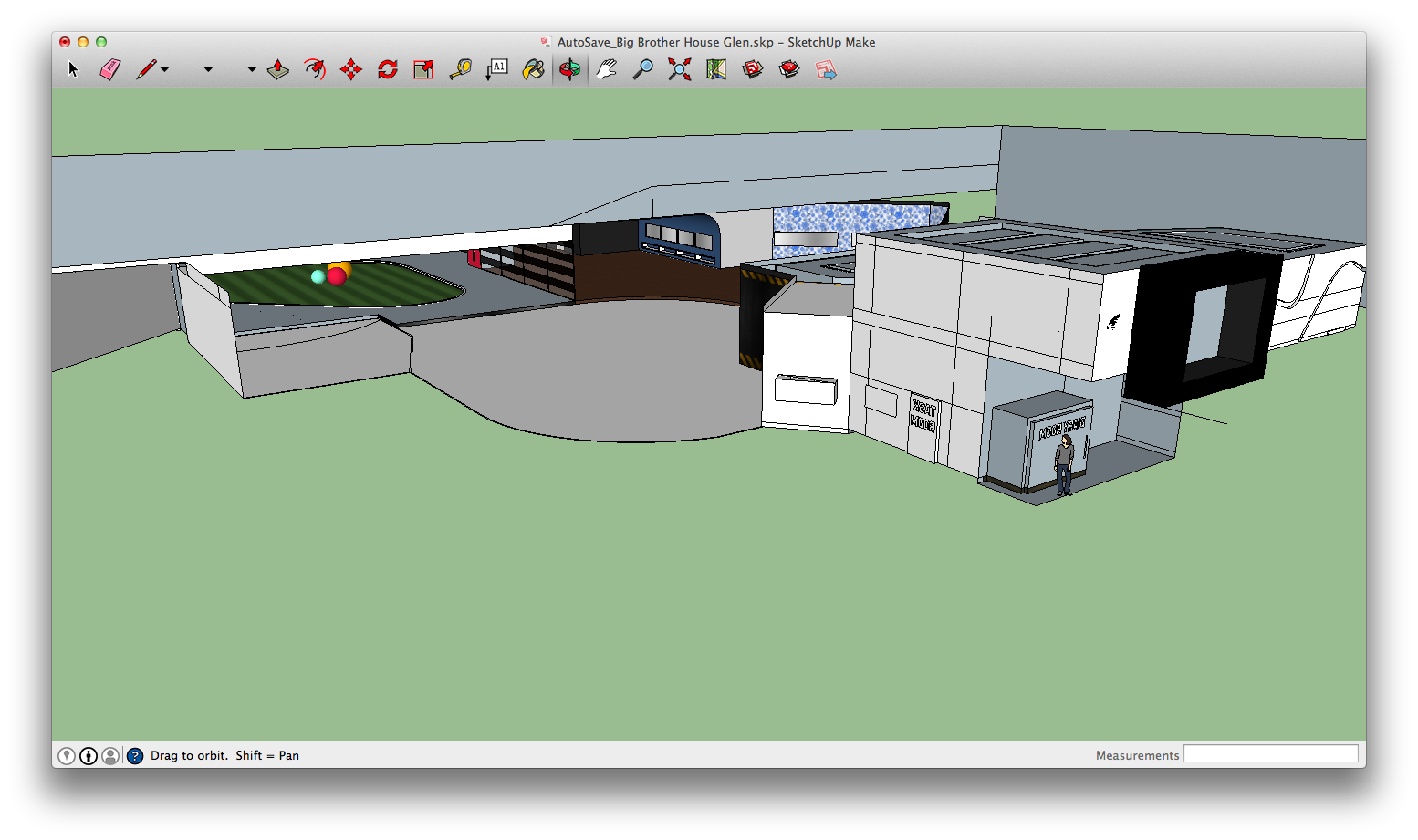Activate the Zoom magnifier tool
The height and width of the screenshot is (840, 1418).
(x=643, y=69)
